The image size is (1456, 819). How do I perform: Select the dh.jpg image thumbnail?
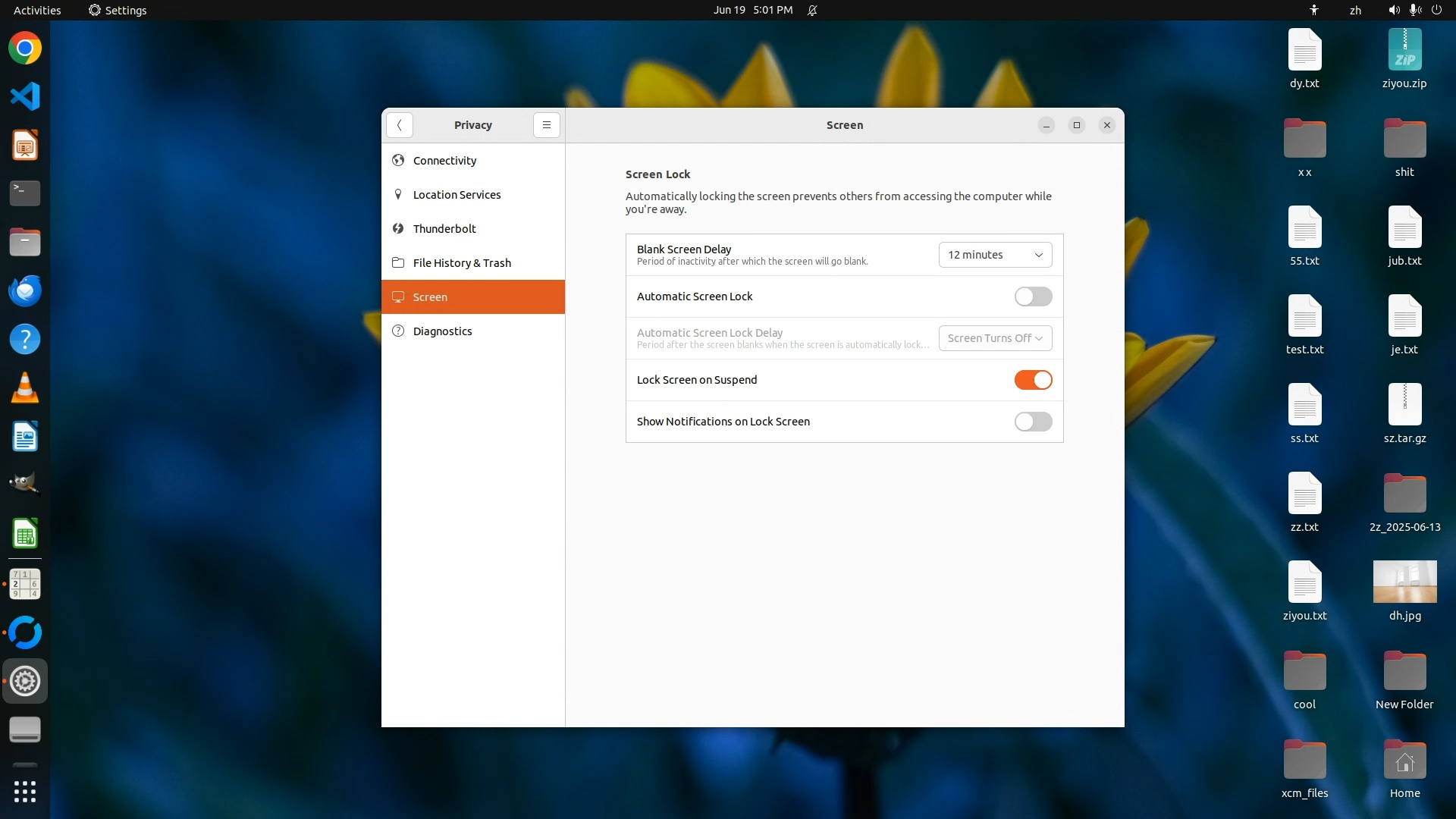1404,582
